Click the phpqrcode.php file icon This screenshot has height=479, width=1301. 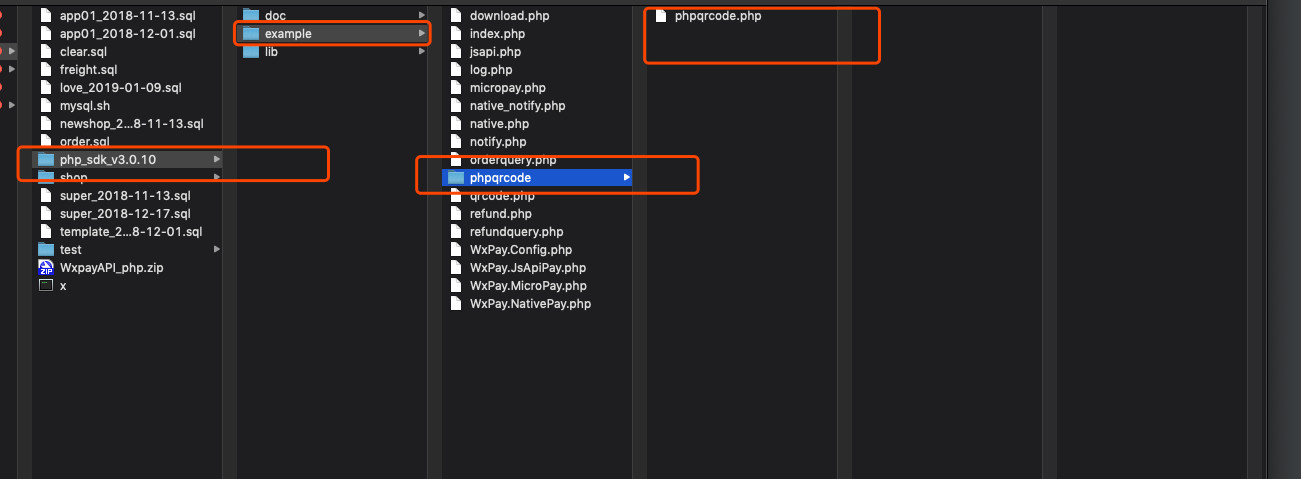[x=661, y=15]
